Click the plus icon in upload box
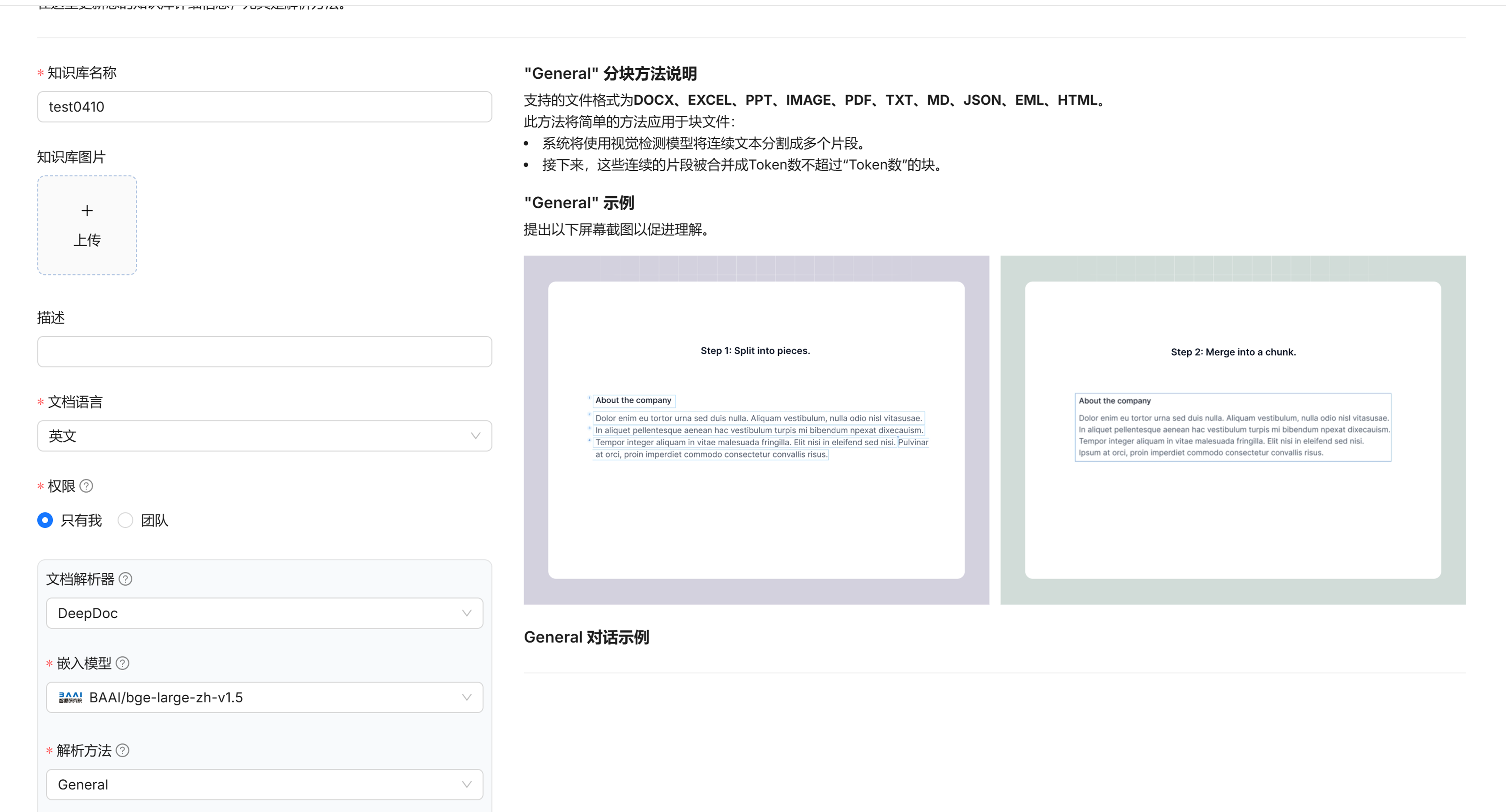The image size is (1506, 812). 87,210
